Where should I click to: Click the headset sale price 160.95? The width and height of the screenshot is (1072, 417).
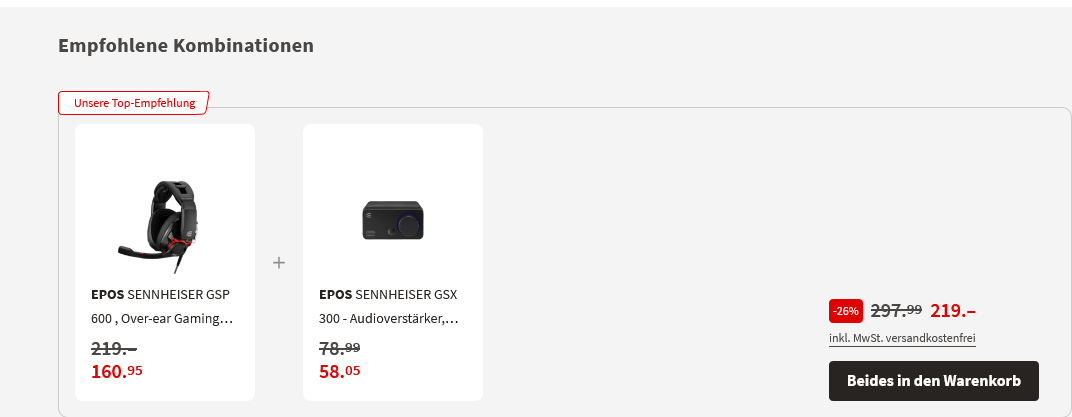coord(117,371)
